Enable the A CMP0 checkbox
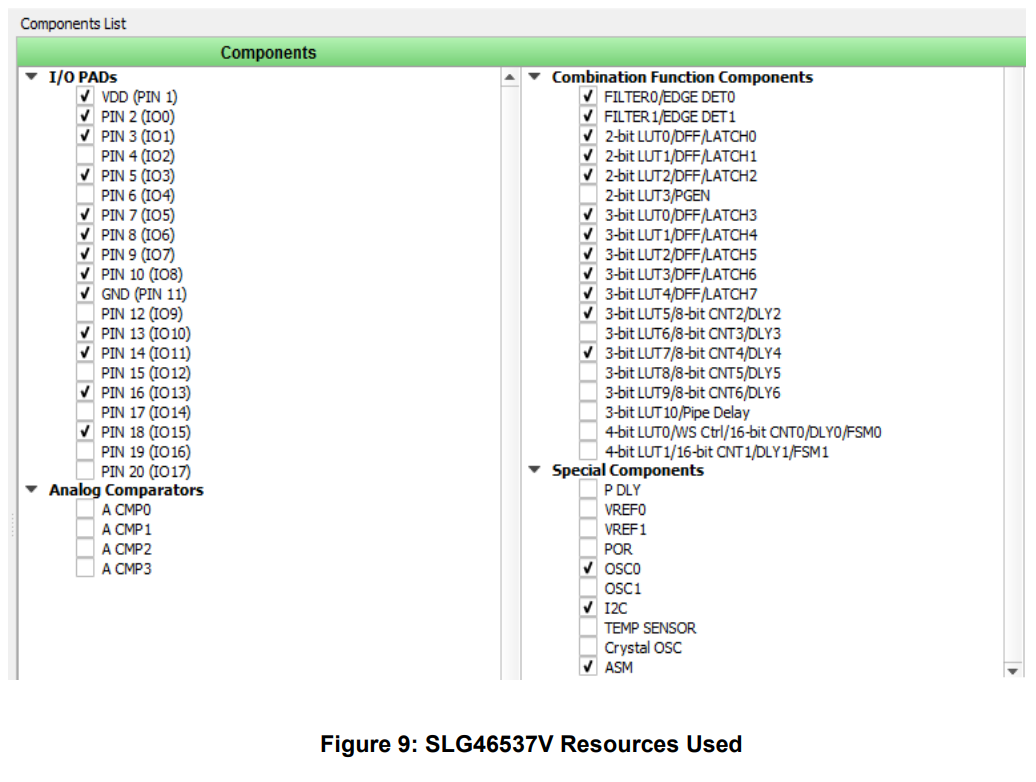Image resolution: width=1036 pixels, height=782 pixels. pos(85,509)
